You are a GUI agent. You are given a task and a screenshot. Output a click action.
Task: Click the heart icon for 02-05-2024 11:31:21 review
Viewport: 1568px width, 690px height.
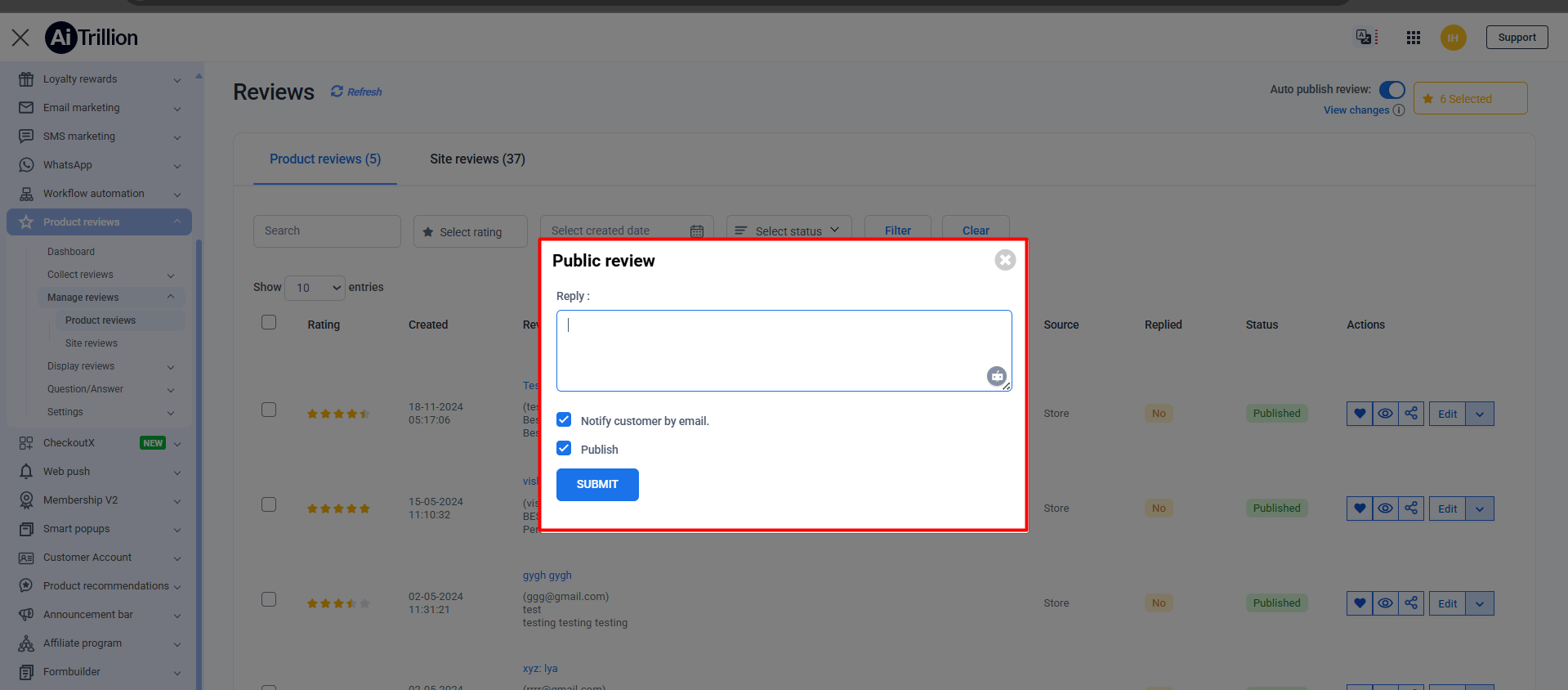click(1360, 603)
